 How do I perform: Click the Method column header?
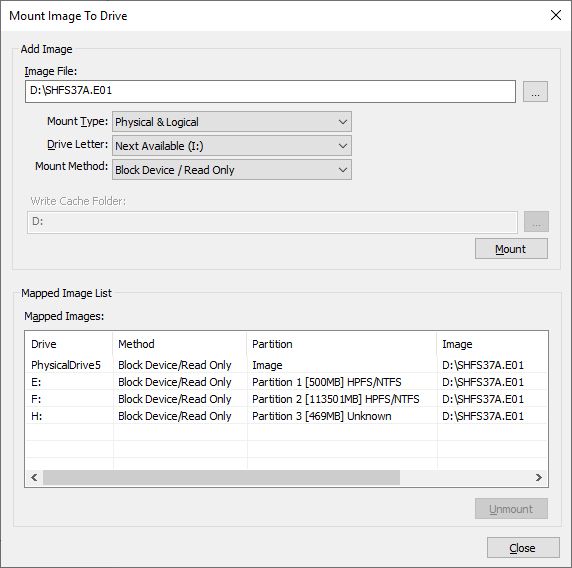tap(179, 344)
